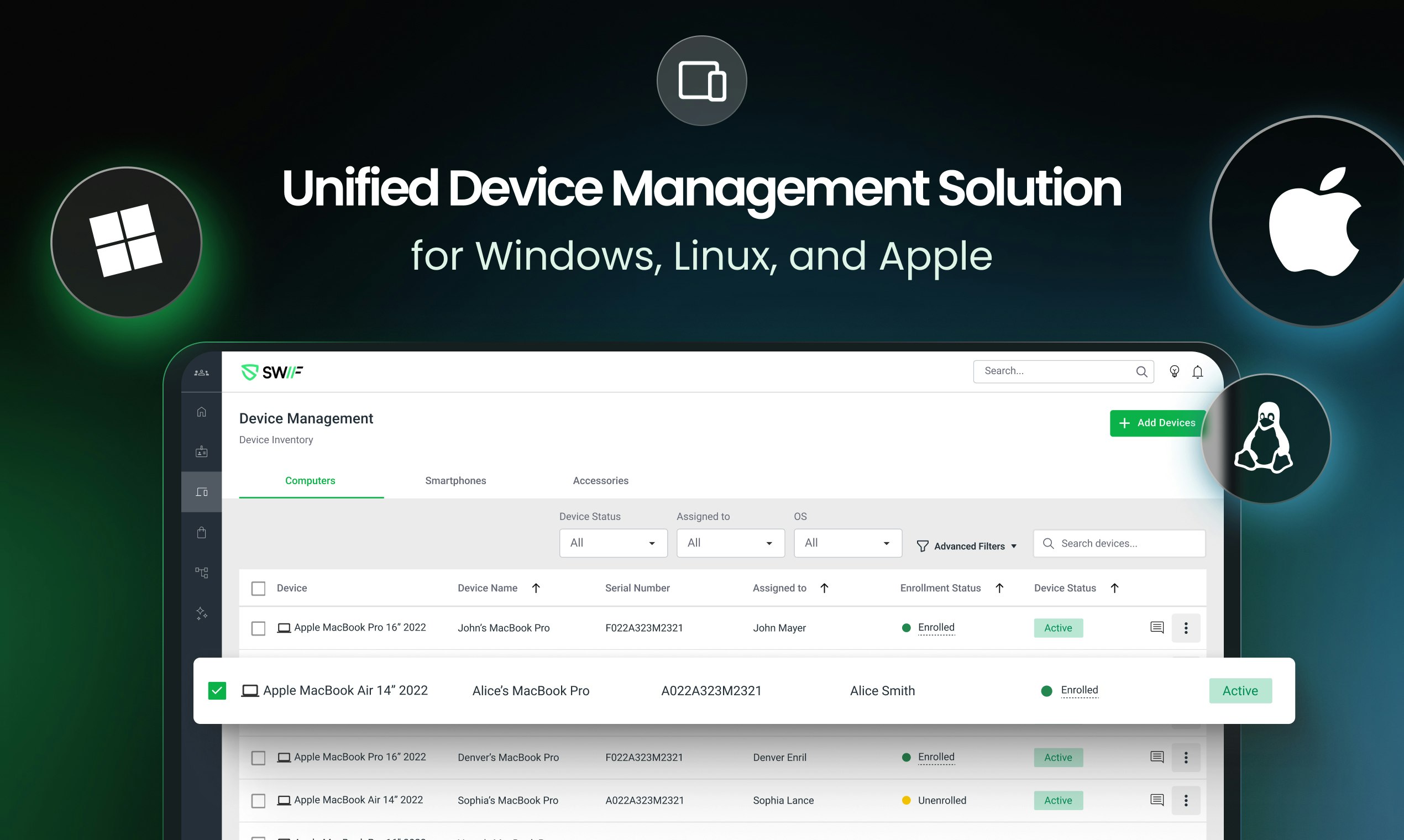Open three-dot menu for Sophia's MacBook Pro
1404x840 pixels.
click(x=1186, y=800)
